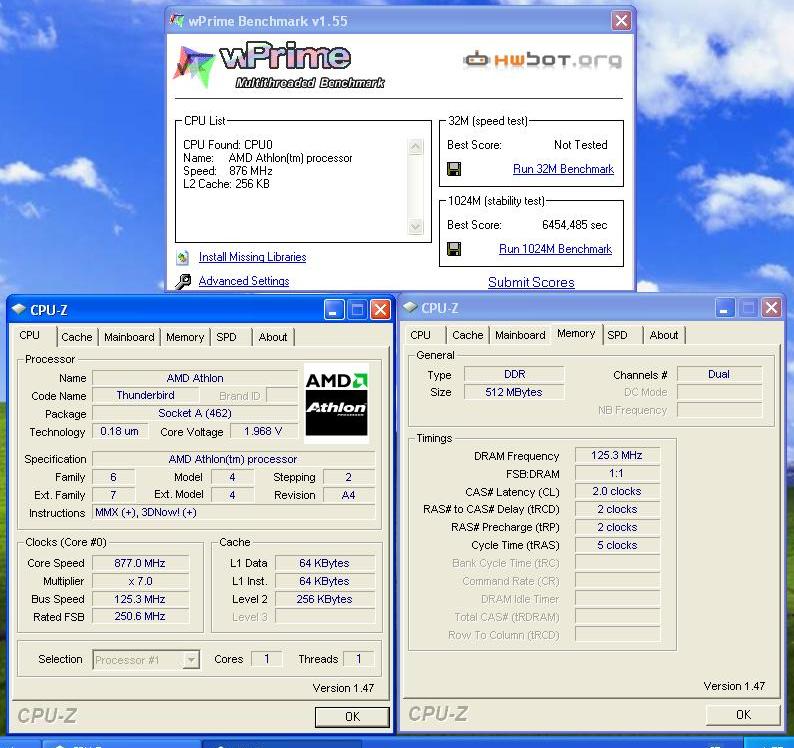This screenshot has height=748, width=794.
Task: Run 1024M Benchmark
Action: point(555,249)
